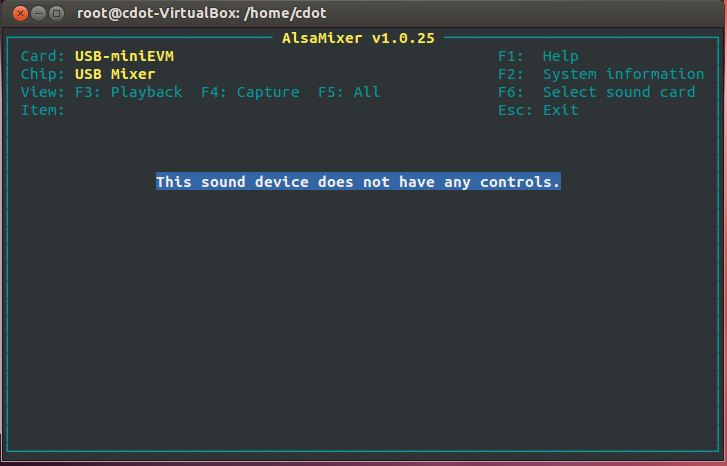
Task: Switch to F3 Playback view
Action: (x=129, y=92)
